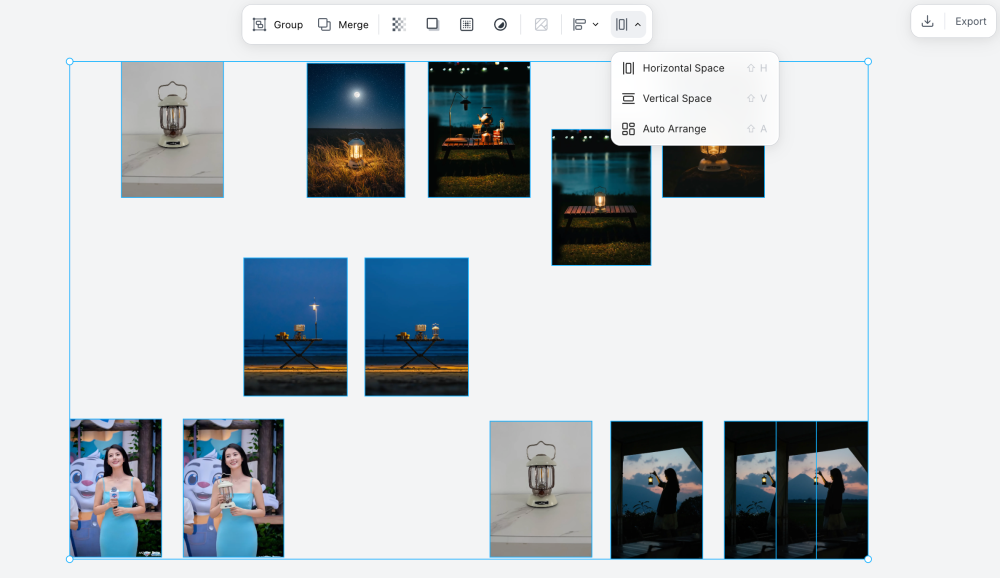Select the moonlit lantern in grass photo
The height and width of the screenshot is (578, 1000).
(355, 130)
